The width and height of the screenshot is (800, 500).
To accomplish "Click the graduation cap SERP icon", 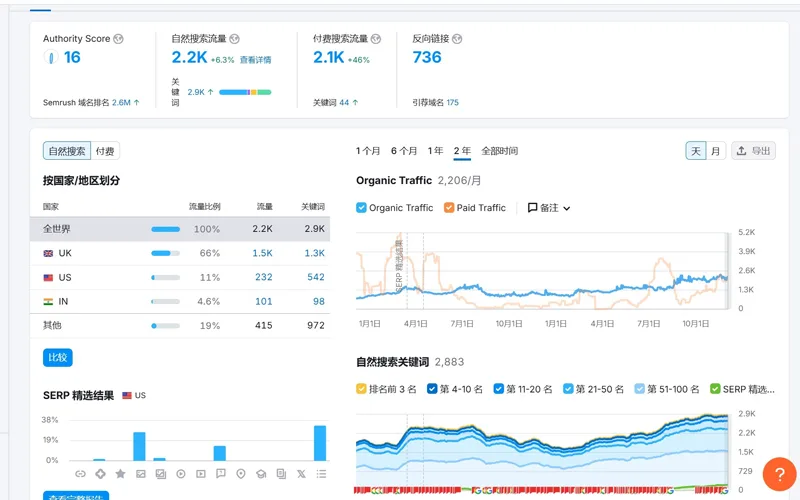I will pyautogui.click(x=261, y=474).
